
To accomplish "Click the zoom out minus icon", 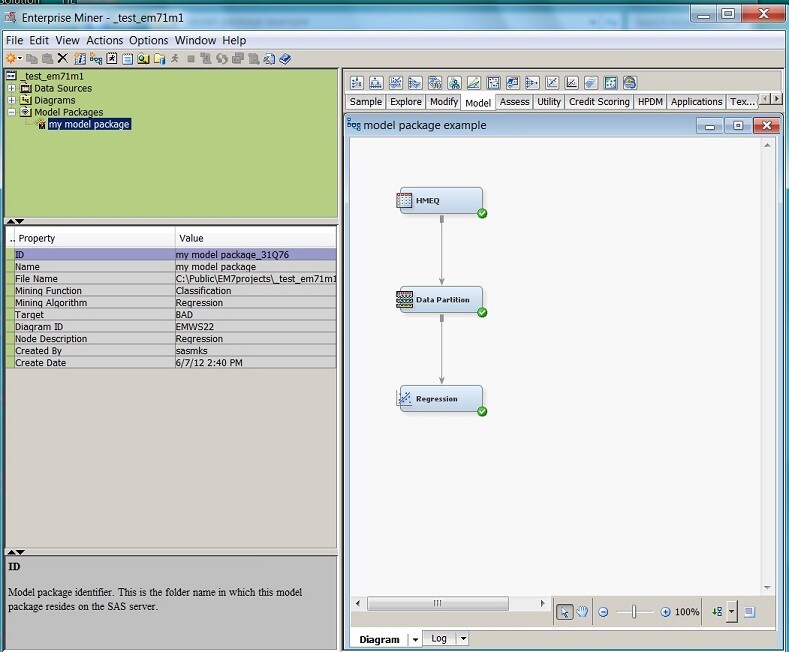I will pos(603,612).
